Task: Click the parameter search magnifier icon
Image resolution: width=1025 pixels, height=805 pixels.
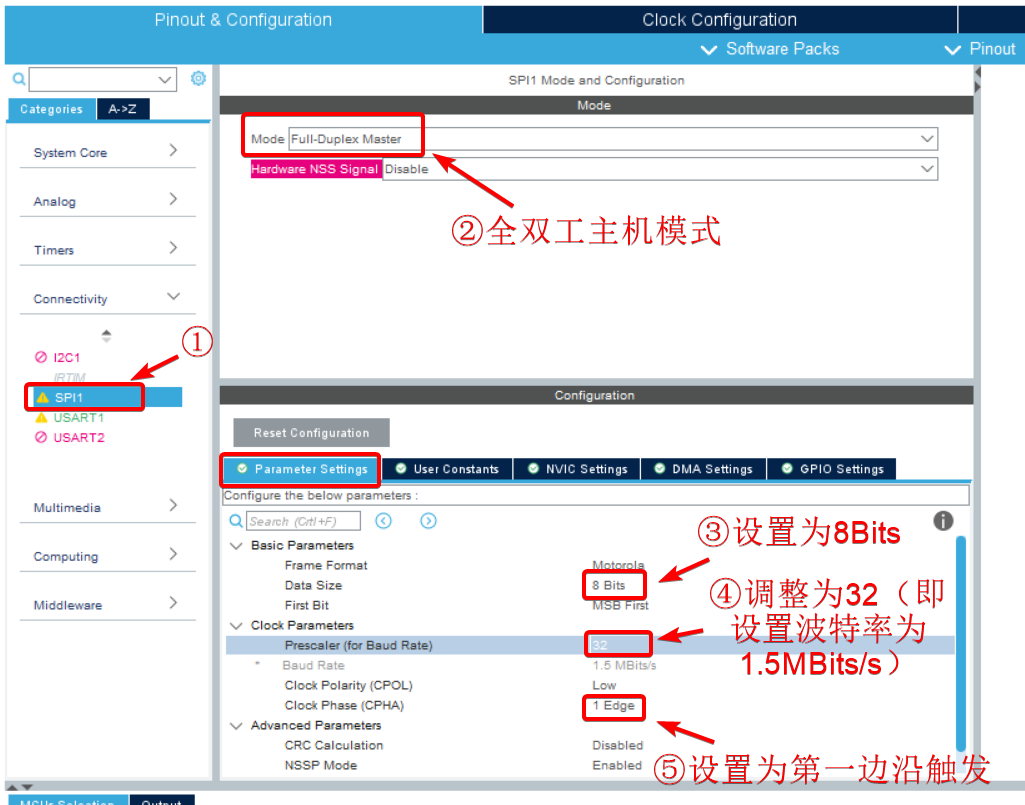Action: coord(236,521)
